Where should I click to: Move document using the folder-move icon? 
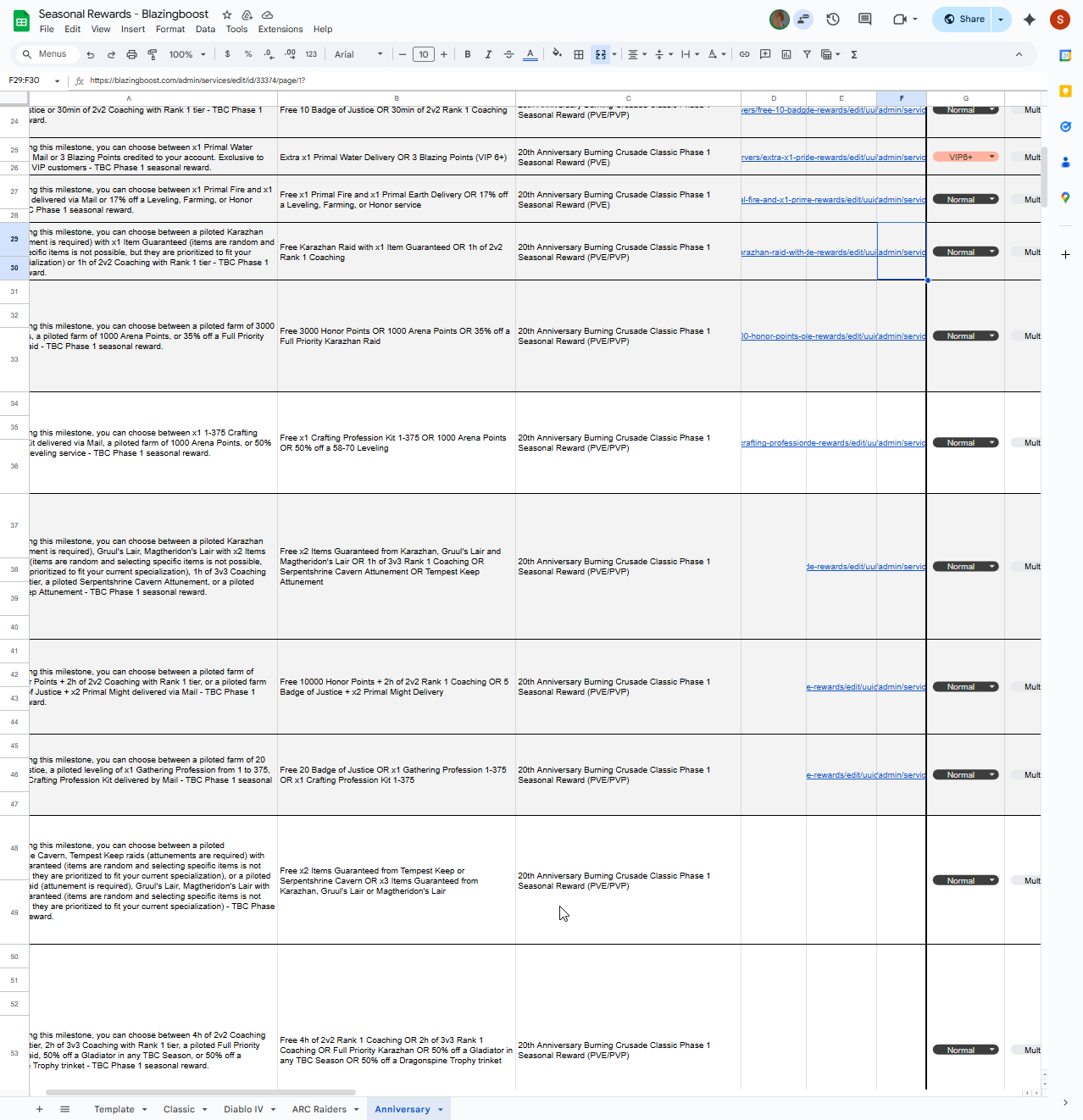point(247,15)
